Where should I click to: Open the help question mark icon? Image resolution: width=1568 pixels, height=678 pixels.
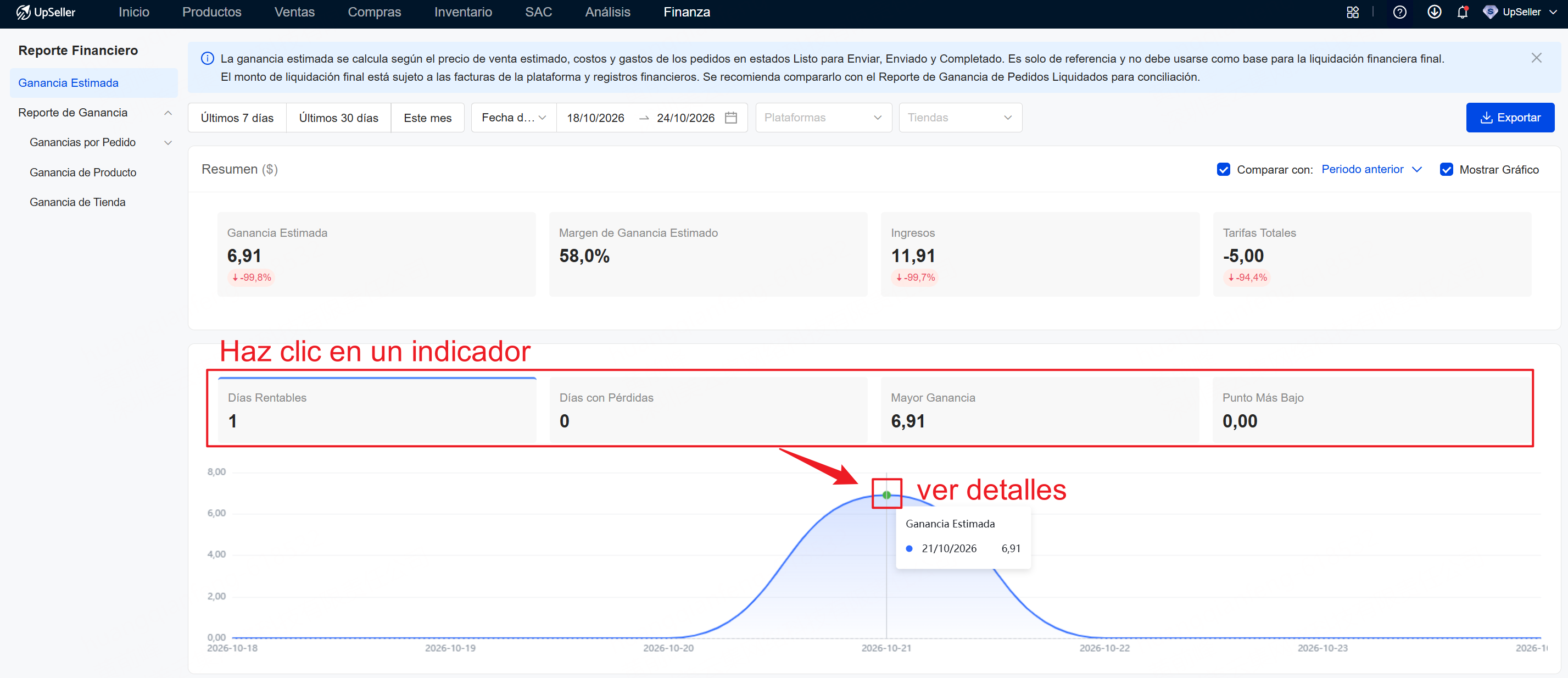point(1399,12)
